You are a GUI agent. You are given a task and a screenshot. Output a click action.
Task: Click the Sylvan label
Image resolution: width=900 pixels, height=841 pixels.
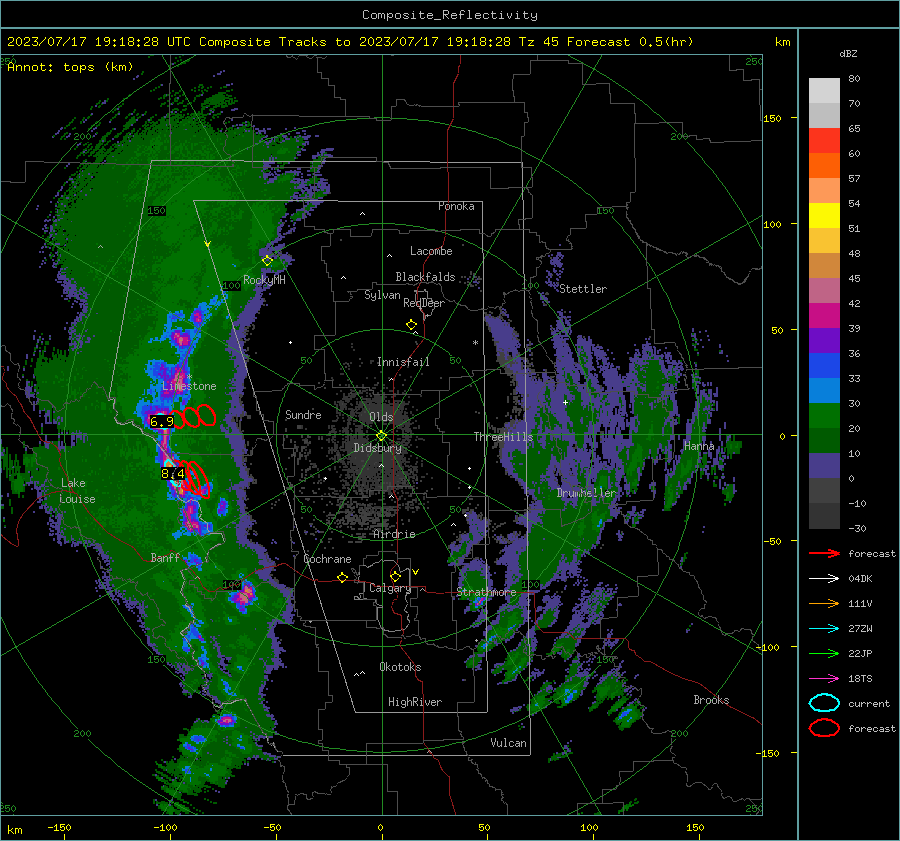click(382, 295)
